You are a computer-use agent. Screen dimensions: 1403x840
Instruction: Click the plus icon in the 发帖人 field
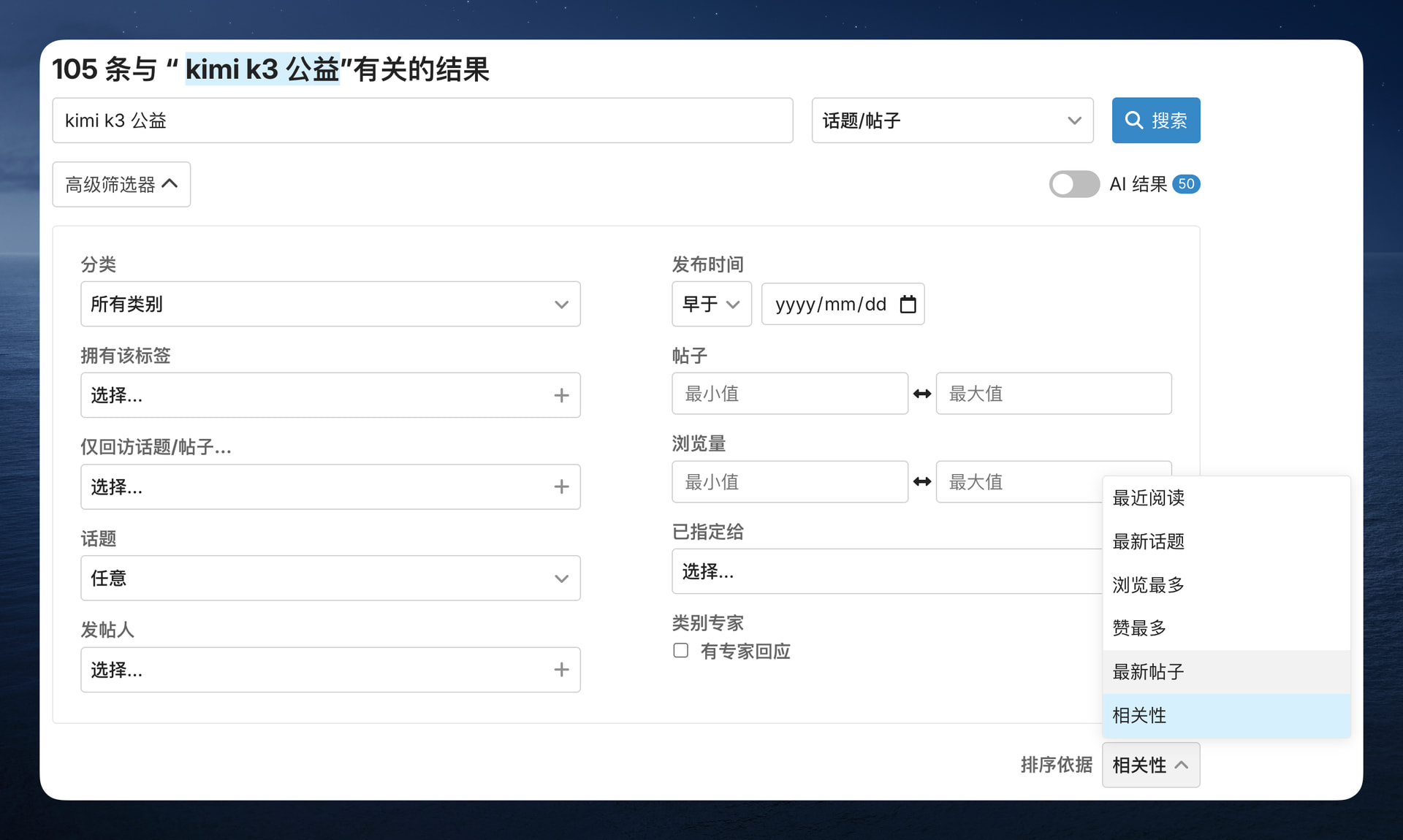click(x=561, y=669)
